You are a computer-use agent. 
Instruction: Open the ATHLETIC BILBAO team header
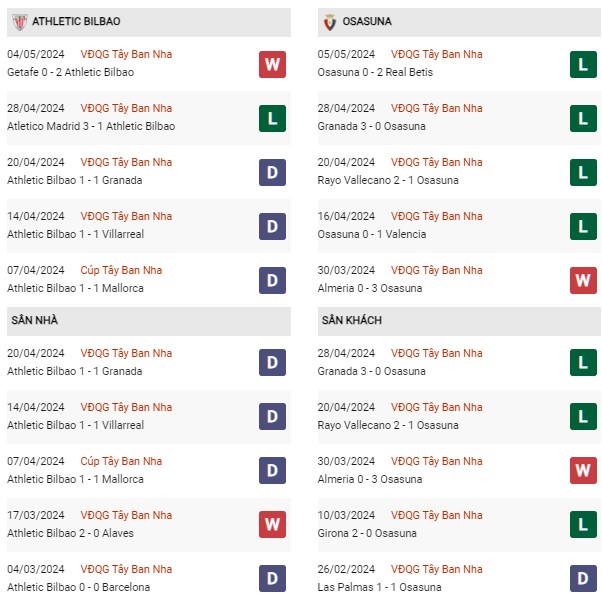click(149, 22)
